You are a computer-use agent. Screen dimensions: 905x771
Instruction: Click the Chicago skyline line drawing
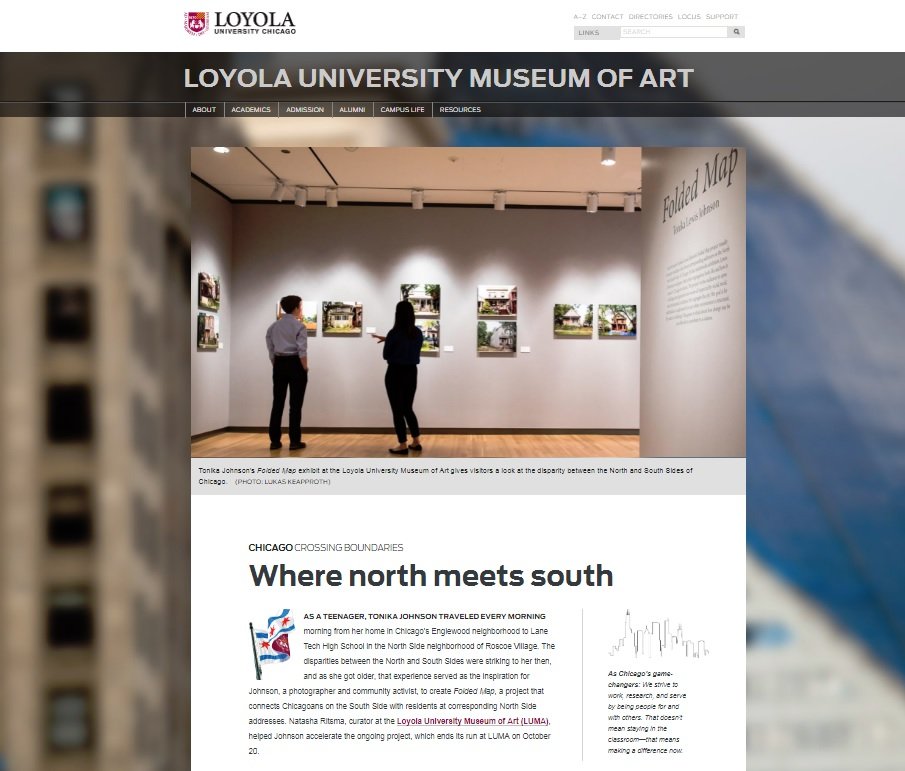tap(658, 634)
